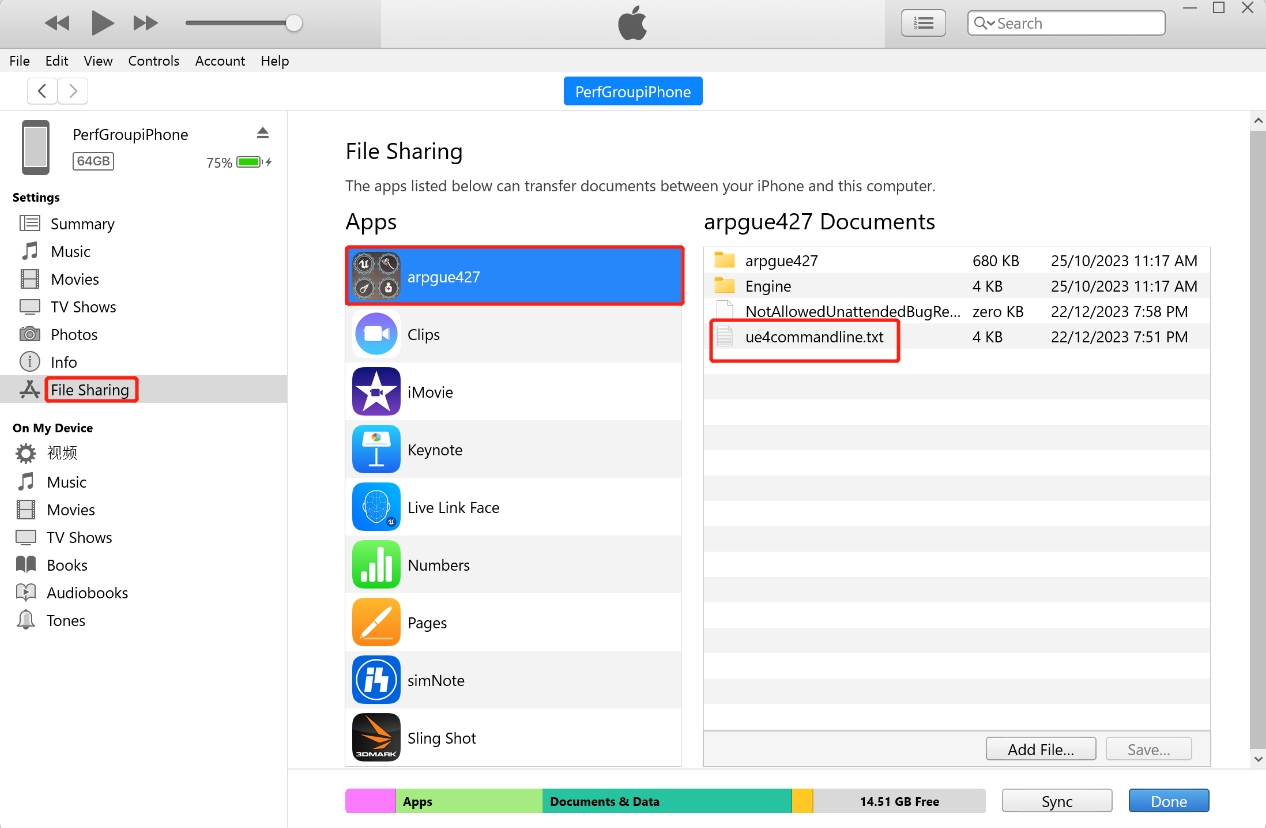Click the Documents & Data storage segment

667,801
